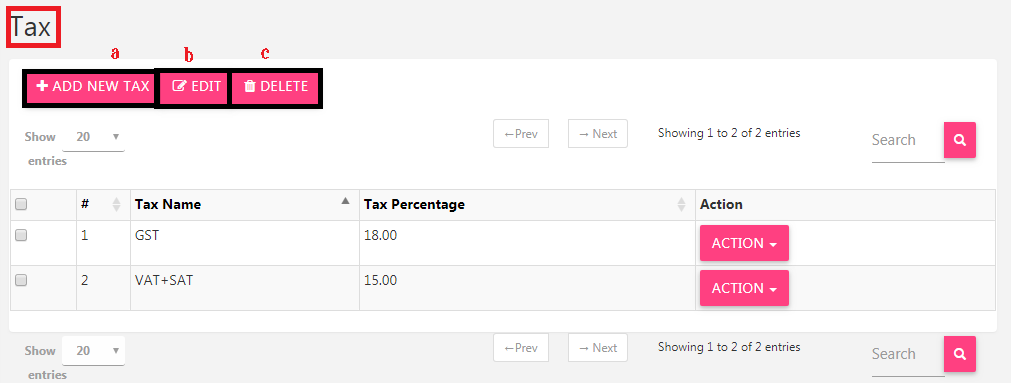Click the Delete trash button
This screenshot has height=383, width=1011.
pyautogui.click(x=275, y=86)
